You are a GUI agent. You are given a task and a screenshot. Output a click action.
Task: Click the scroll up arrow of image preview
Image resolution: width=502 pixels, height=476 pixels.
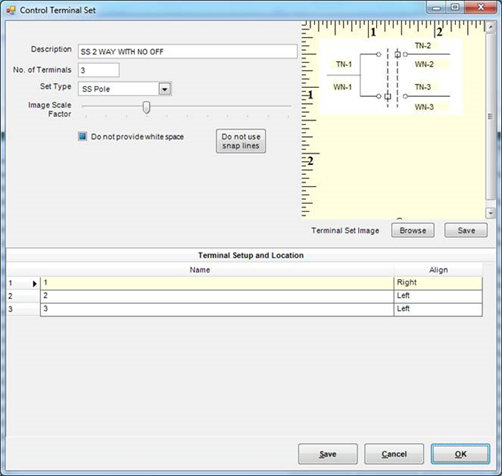[x=490, y=27]
